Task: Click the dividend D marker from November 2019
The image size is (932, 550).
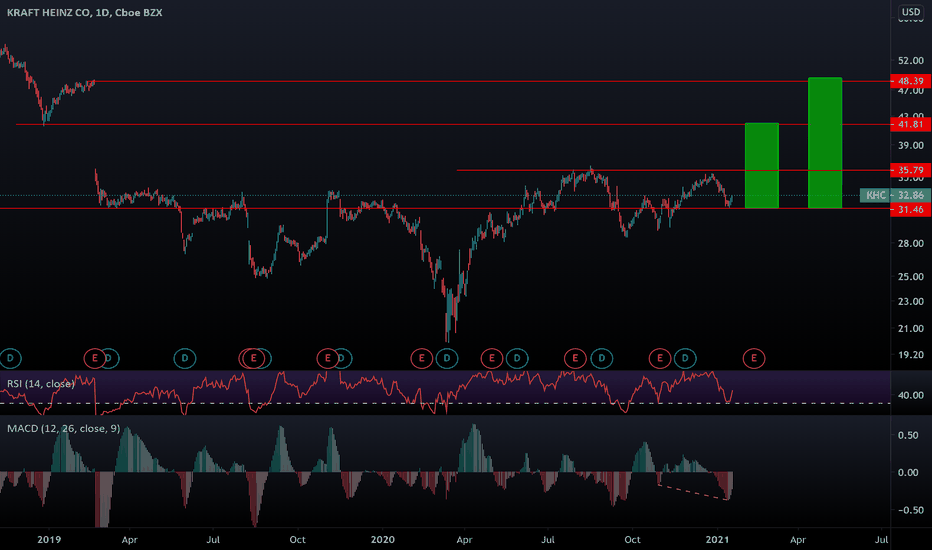Action: pos(344,358)
